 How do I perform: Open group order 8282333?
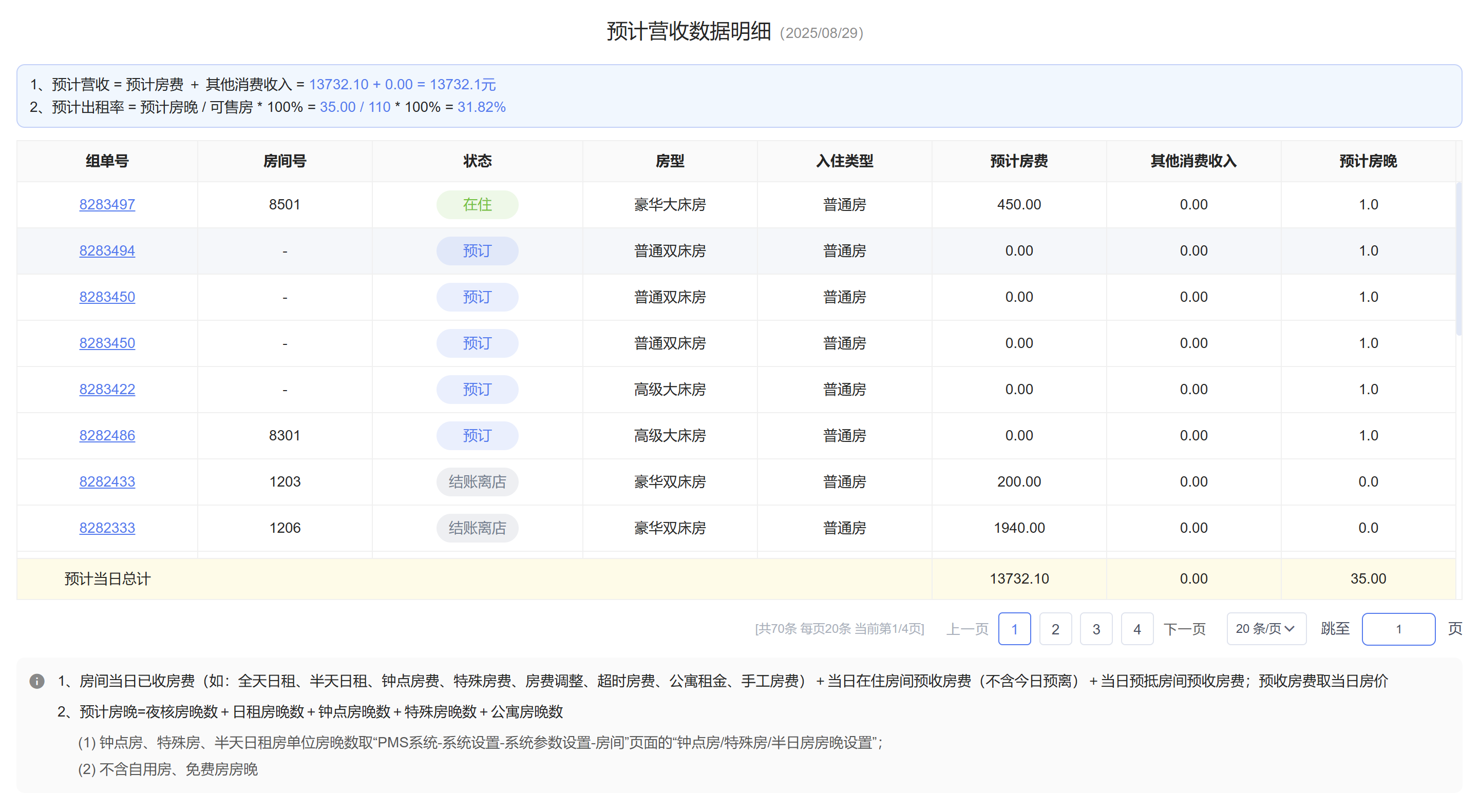click(107, 528)
